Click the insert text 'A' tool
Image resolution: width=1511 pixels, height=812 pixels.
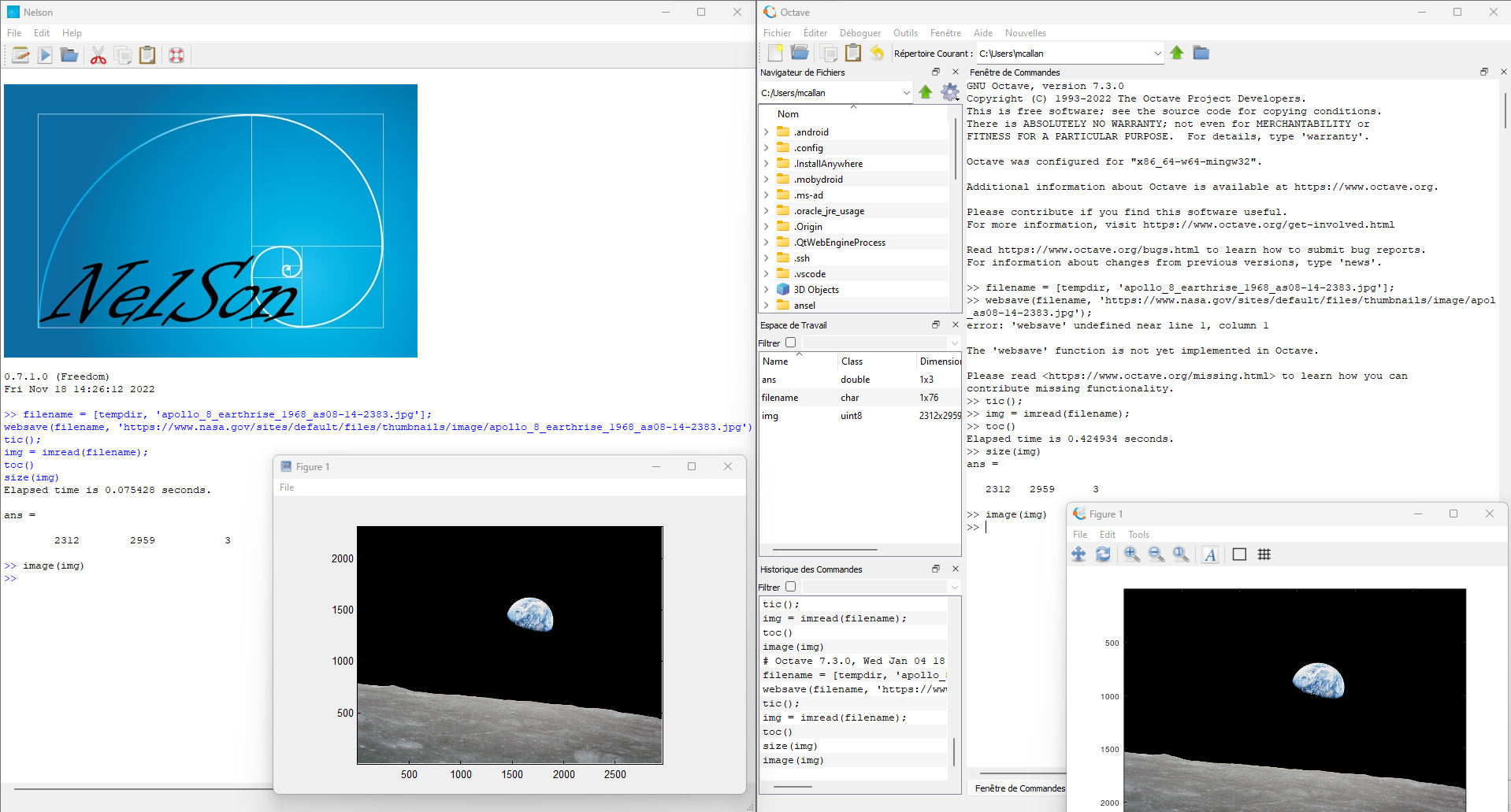[x=1210, y=554]
